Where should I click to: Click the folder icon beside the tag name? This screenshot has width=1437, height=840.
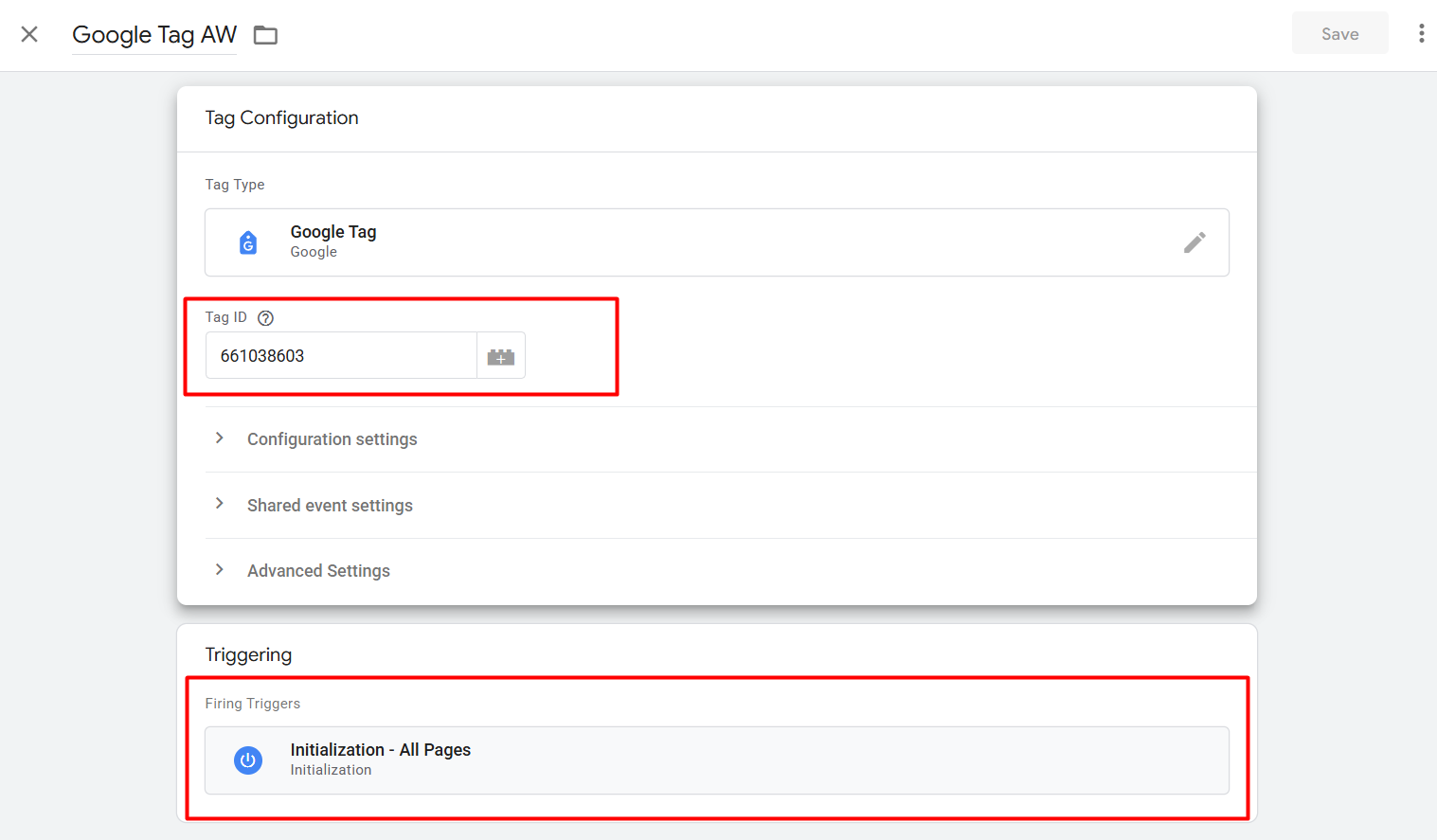pyautogui.click(x=265, y=35)
